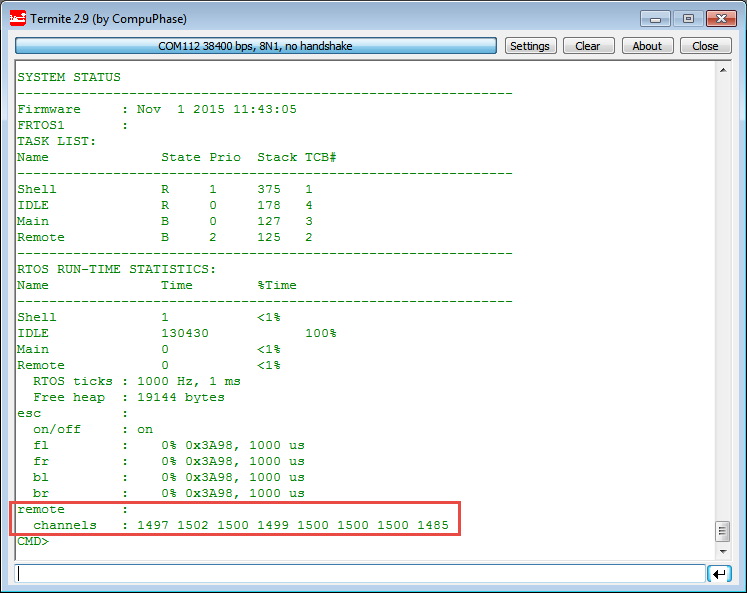Screen dimensions: 747x593
Task: Click the Termite app icon in title bar
Action: click(x=18, y=19)
